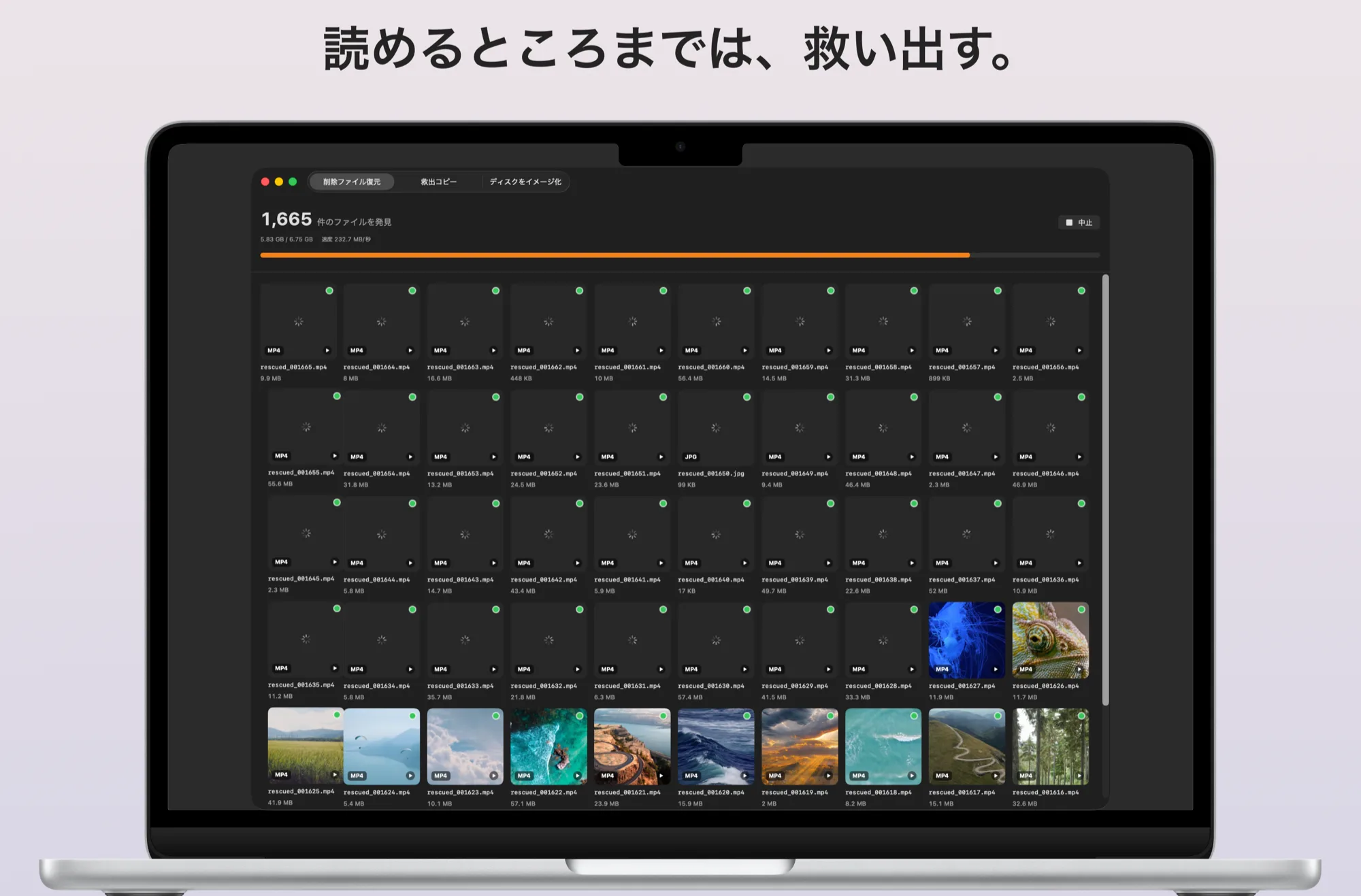
Task: Click the green status dot on rescued_001626.mp4
Action: click(1081, 610)
